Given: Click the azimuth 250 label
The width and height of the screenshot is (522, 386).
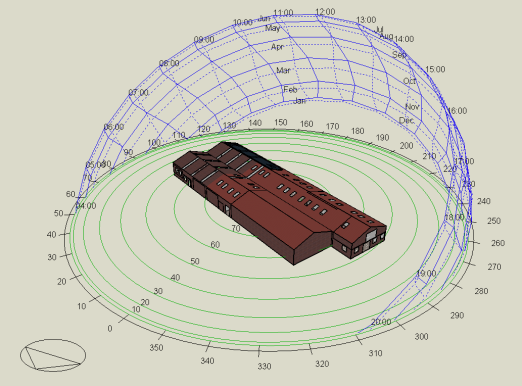Looking at the screenshot, I should [x=494, y=221].
